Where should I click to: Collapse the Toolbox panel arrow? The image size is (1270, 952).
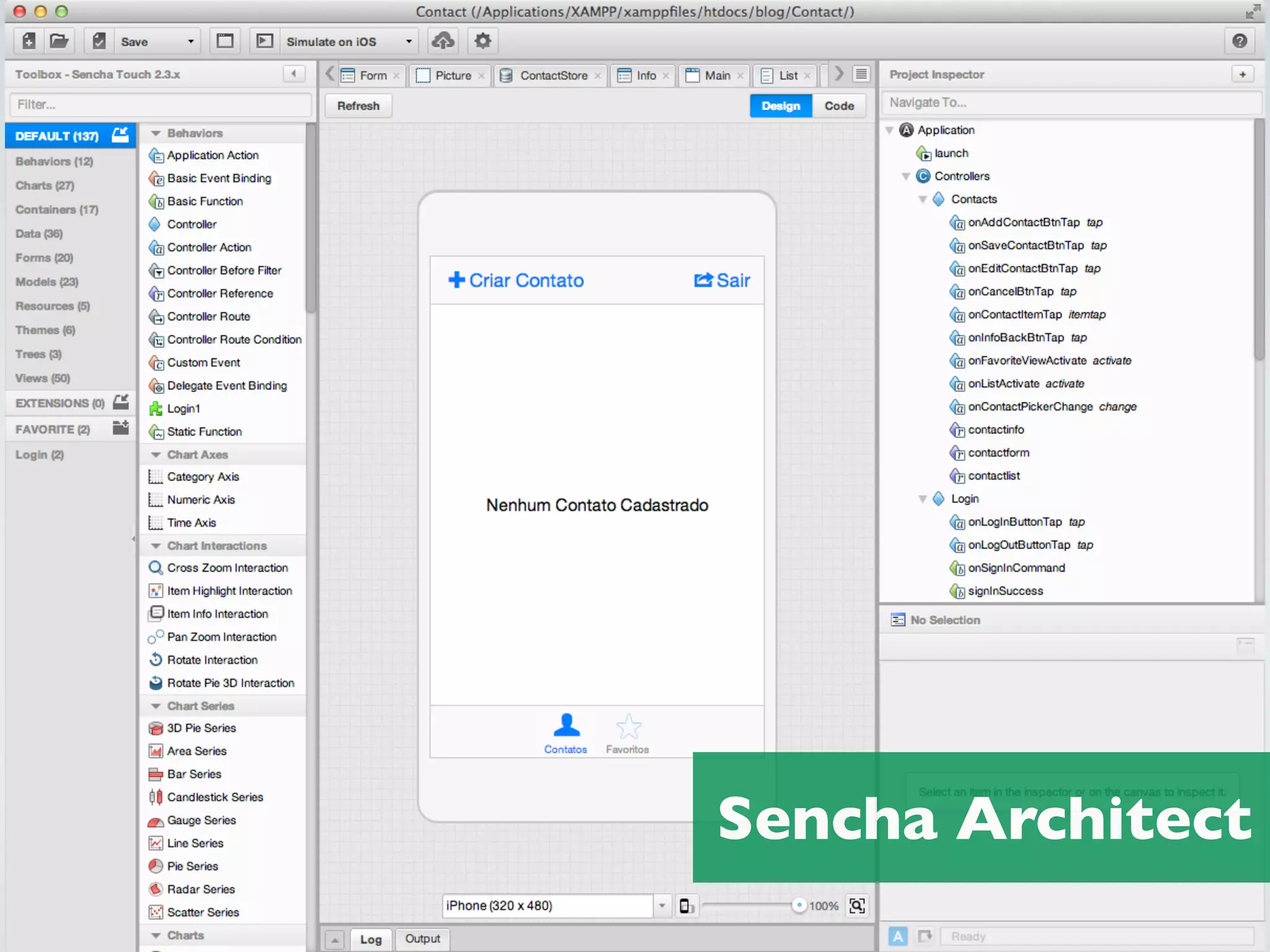coord(294,74)
